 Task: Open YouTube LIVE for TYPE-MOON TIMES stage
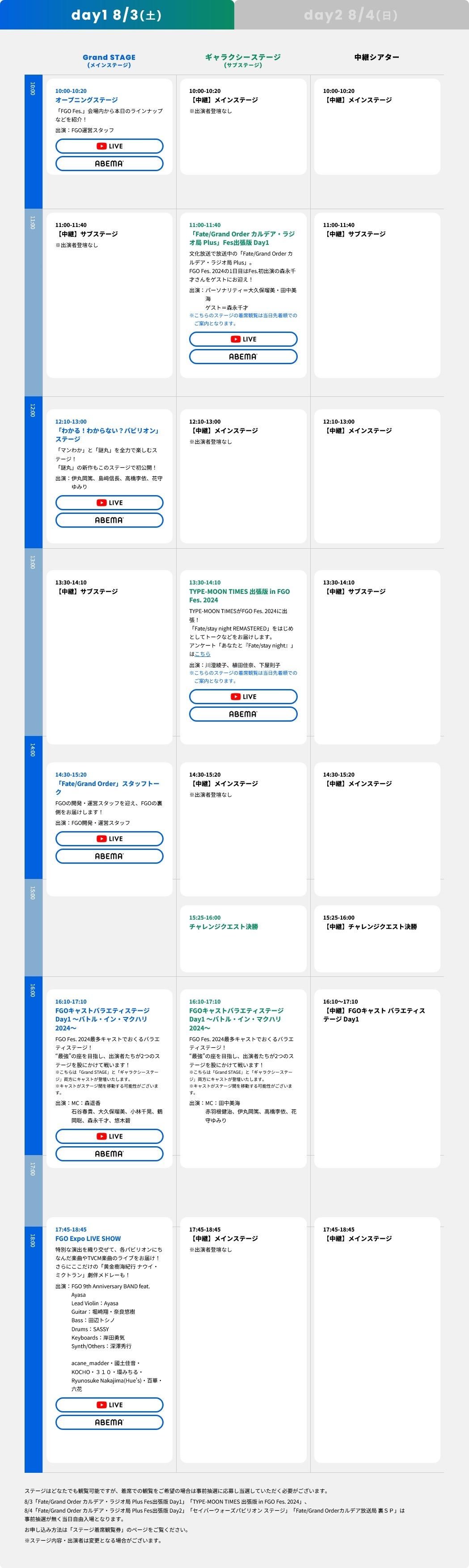coord(243,696)
